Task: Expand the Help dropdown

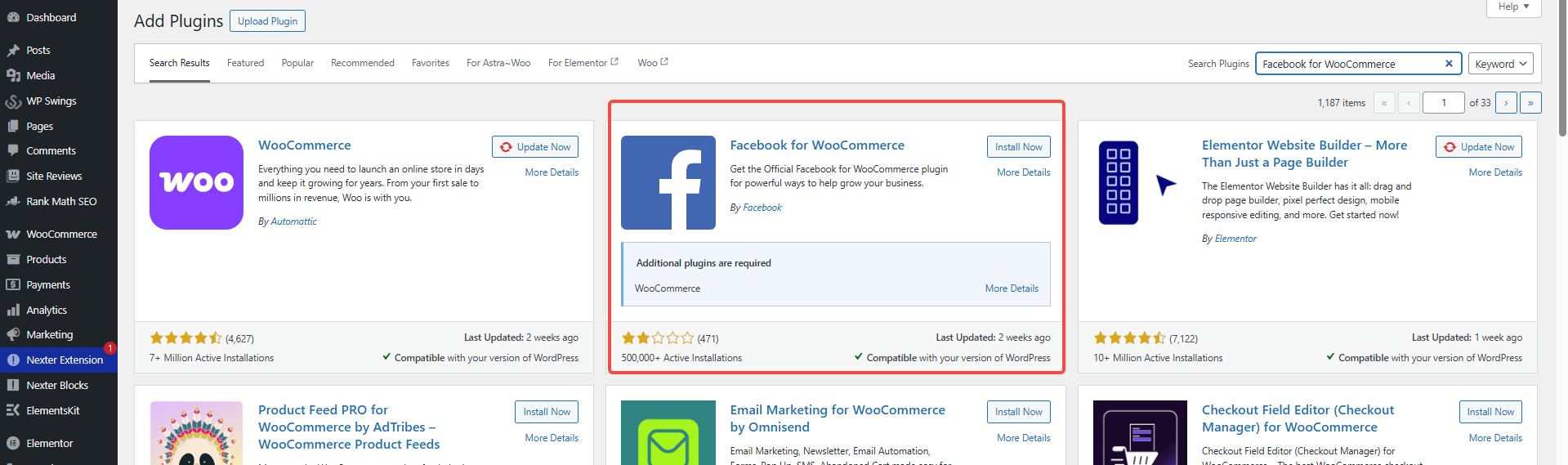Action: point(1513,7)
